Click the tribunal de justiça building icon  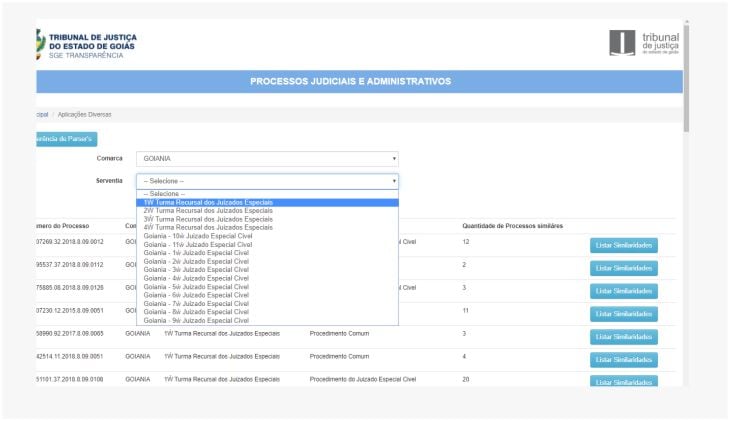pos(622,43)
